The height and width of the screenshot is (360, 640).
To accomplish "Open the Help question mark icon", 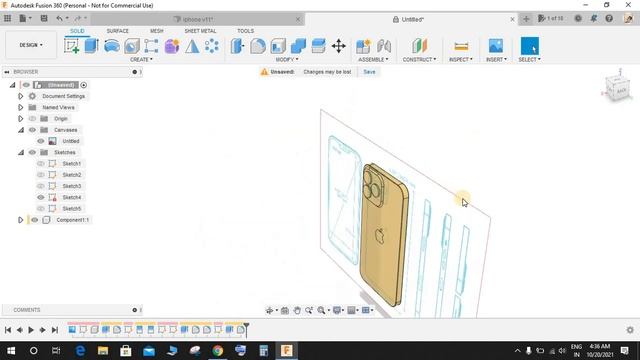I will point(609,18).
